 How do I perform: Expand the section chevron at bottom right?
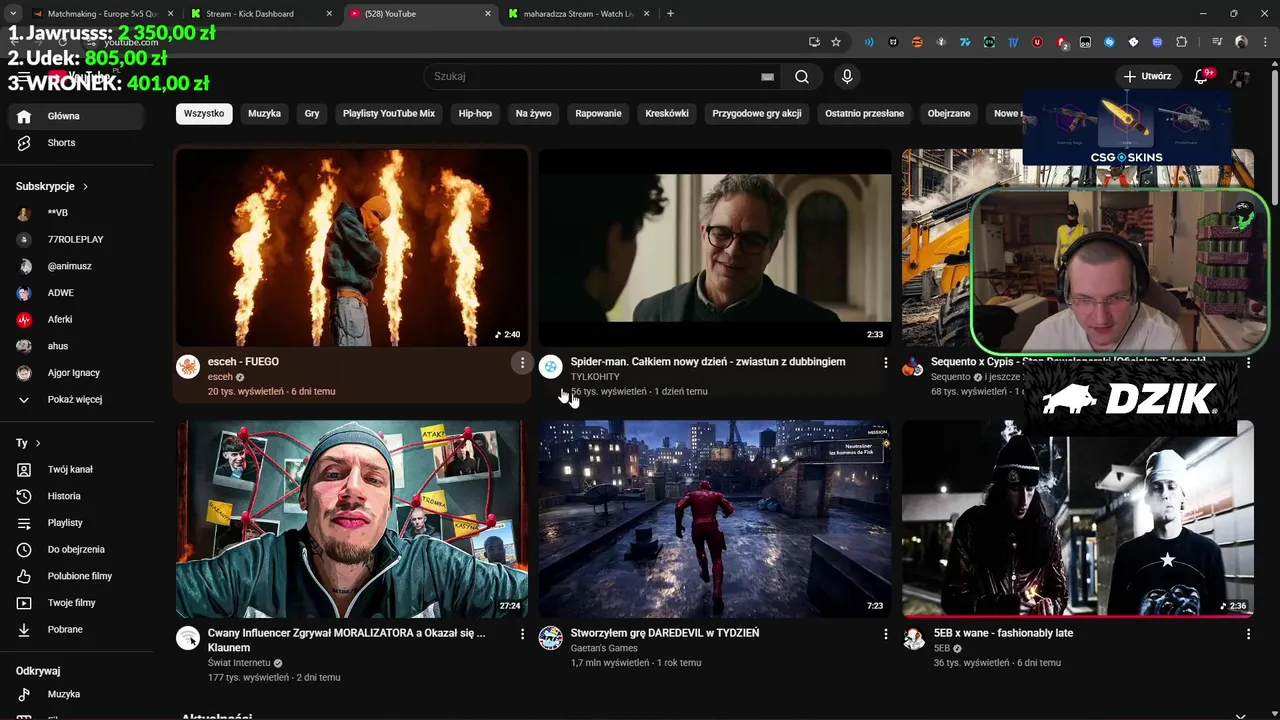[x=1240, y=714]
